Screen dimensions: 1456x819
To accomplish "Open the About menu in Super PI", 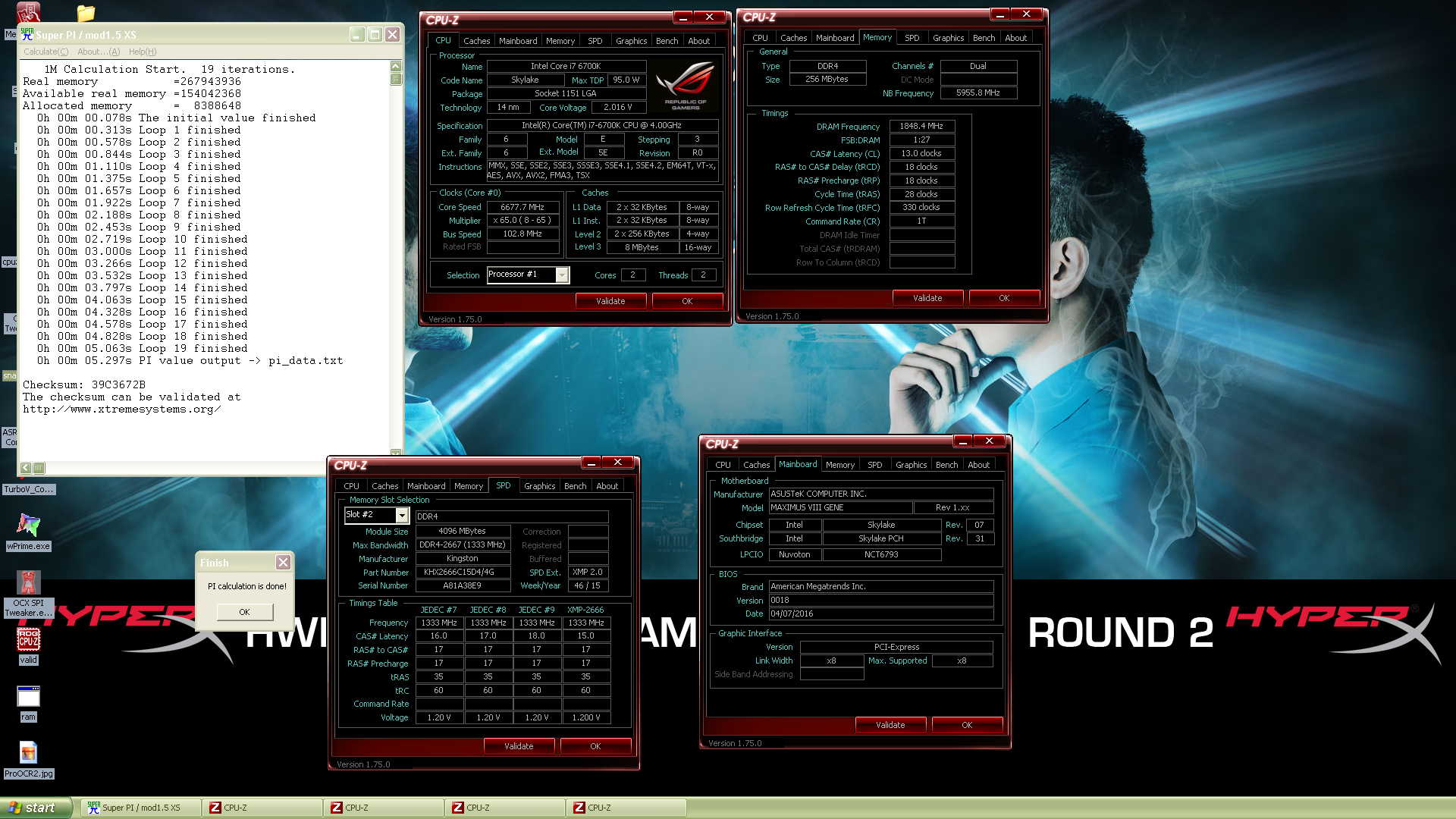I will click(99, 52).
